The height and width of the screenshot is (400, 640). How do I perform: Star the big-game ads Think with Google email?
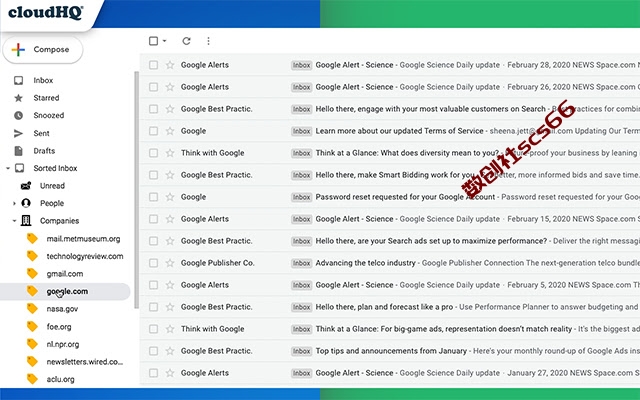170,329
